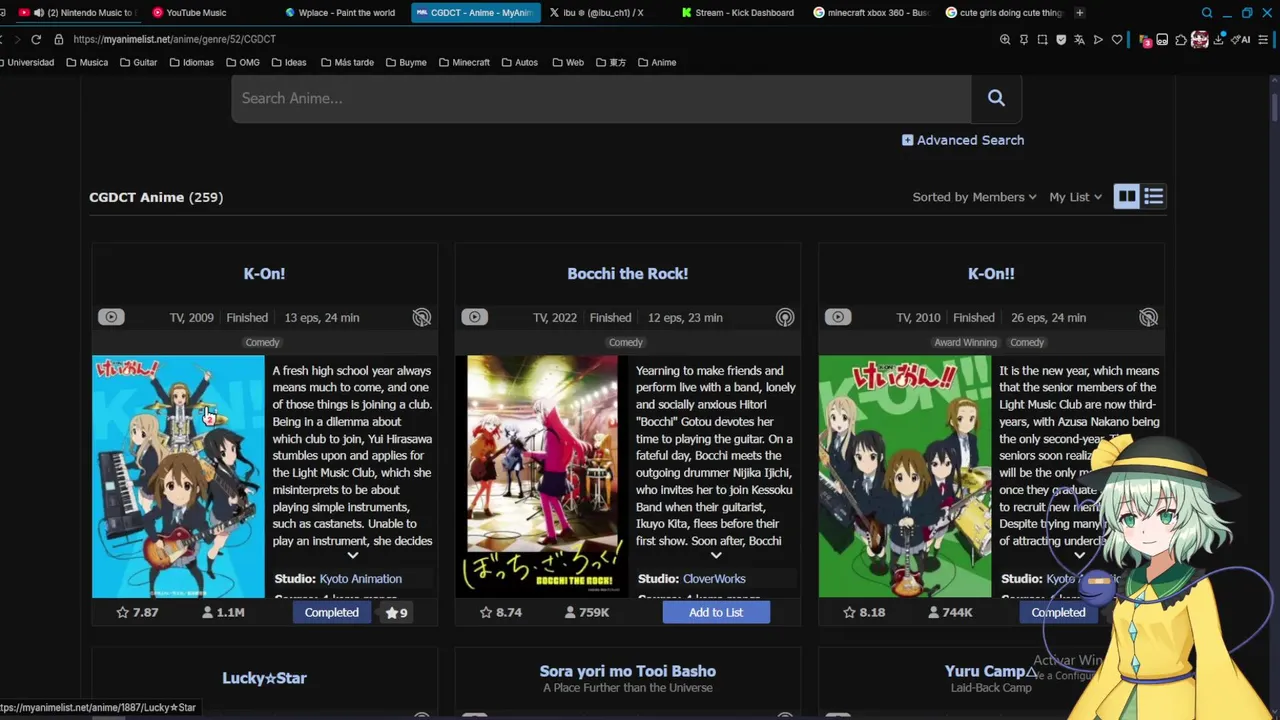
Task: Switch to tile view layout
Action: [1127, 197]
